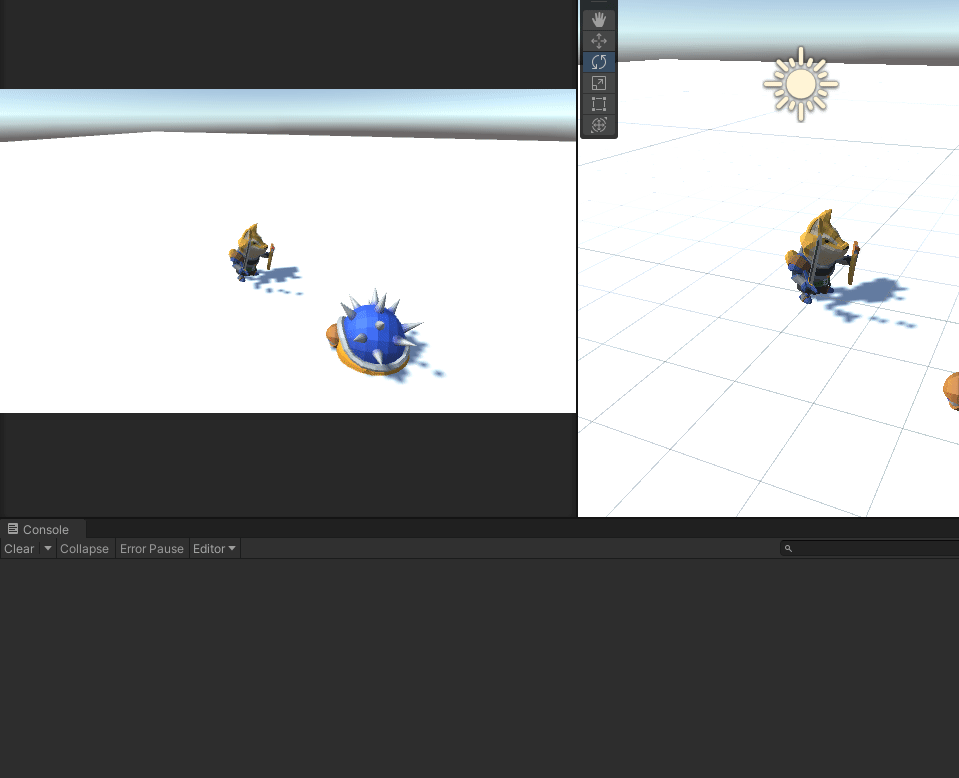
Task: Select the Move tool
Action: tap(599, 41)
